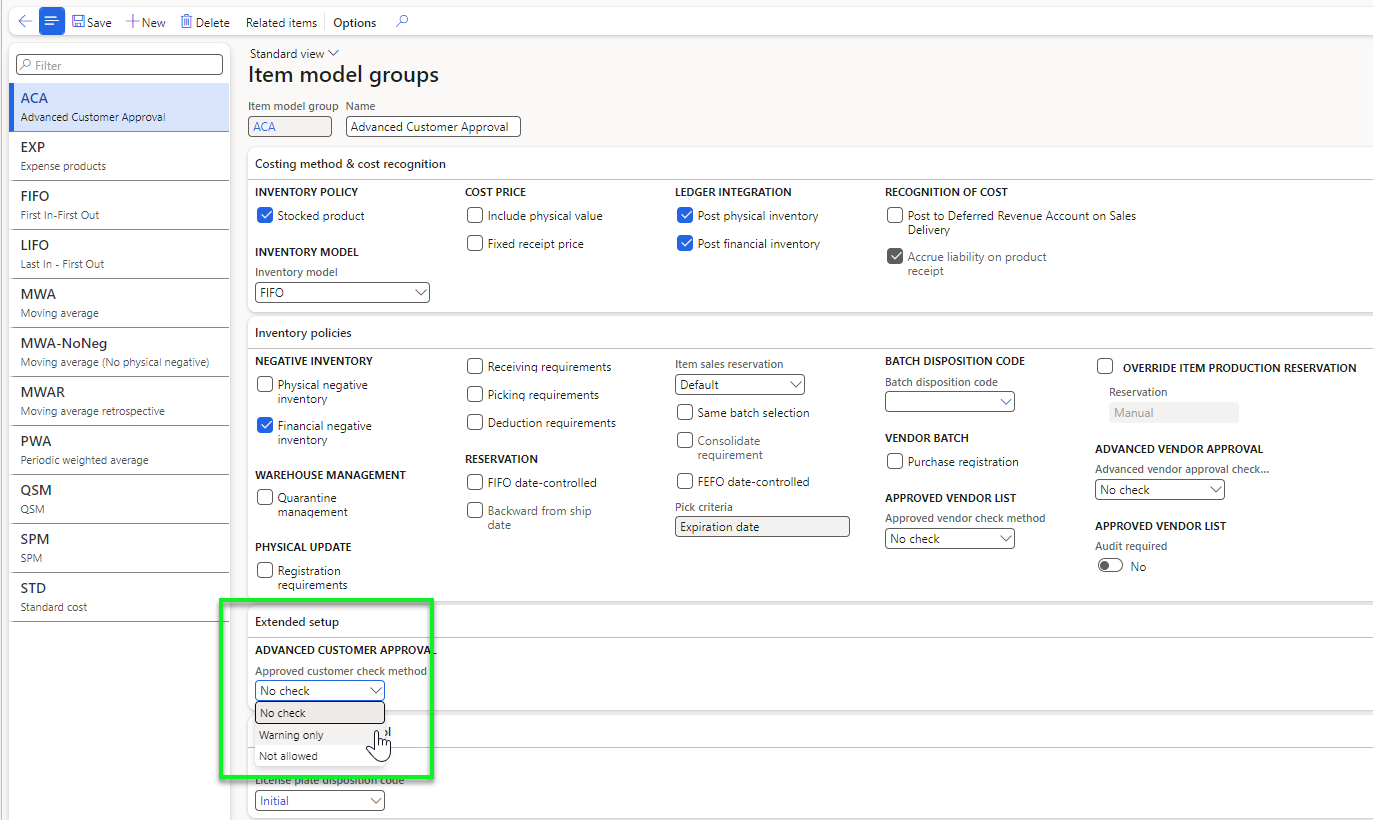Viewport: 1373px width, 820px height.
Task: Open the Options menu
Action: [x=355, y=21]
